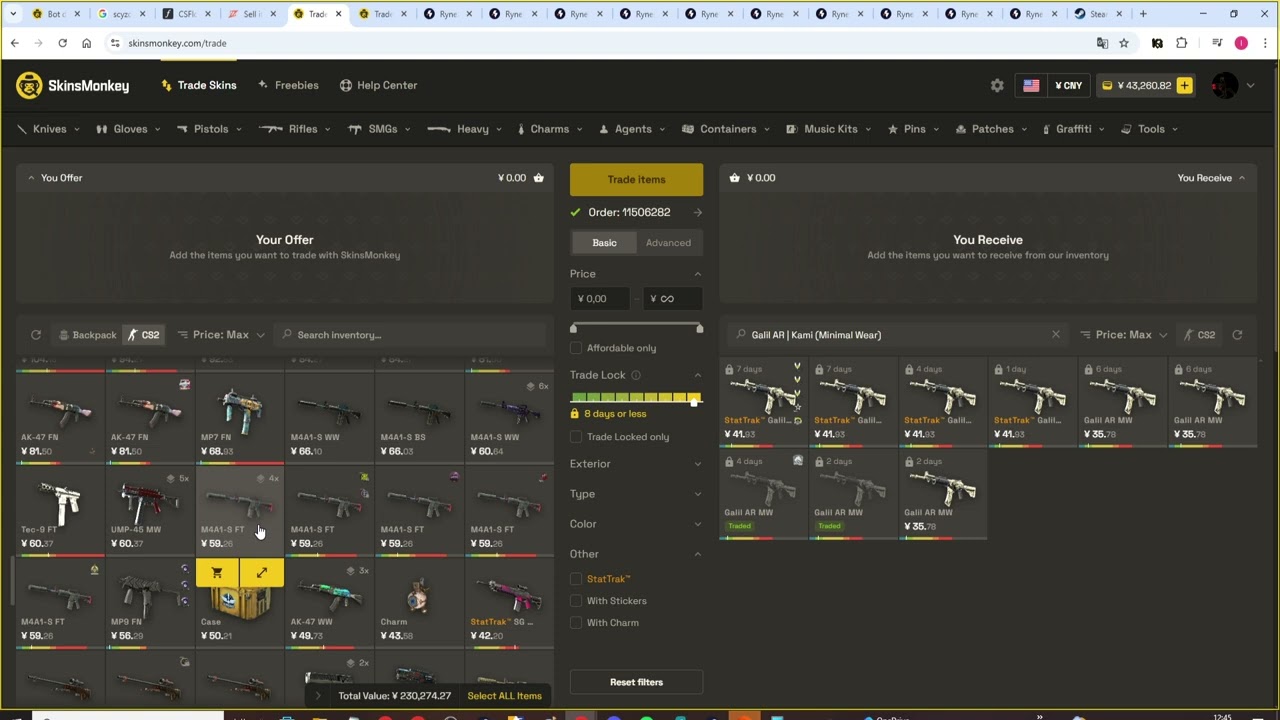Image resolution: width=1280 pixels, height=720 pixels.
Task: Open the Help Center link
Action: [378, 85]
